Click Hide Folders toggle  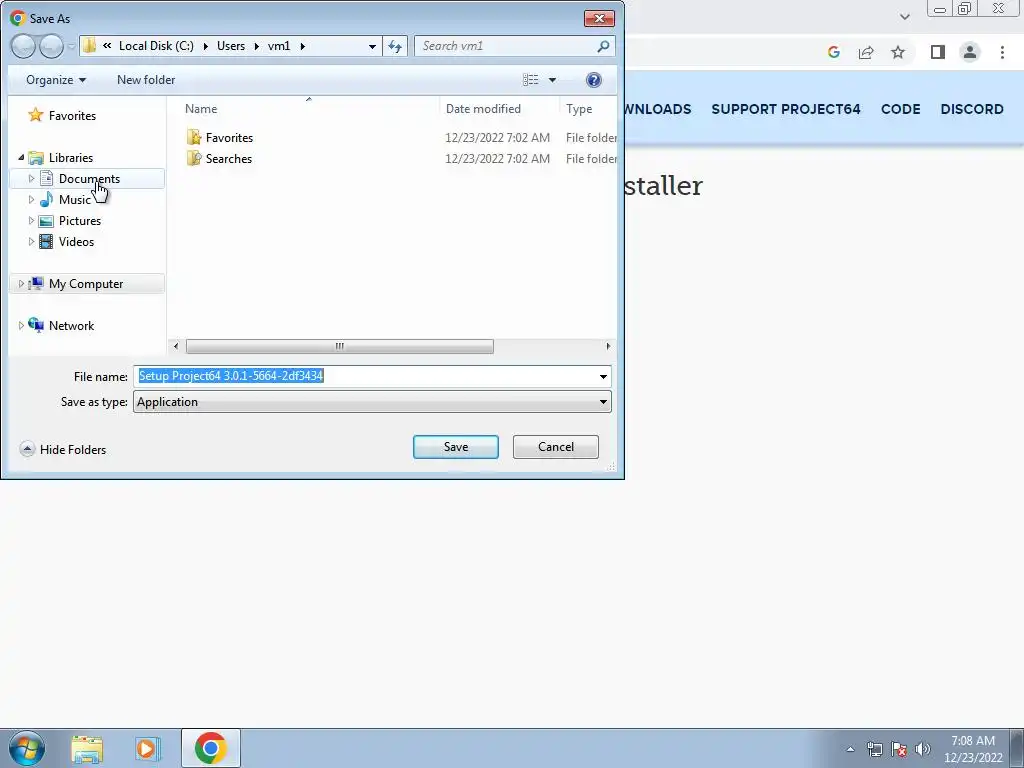tap(63, 449)
